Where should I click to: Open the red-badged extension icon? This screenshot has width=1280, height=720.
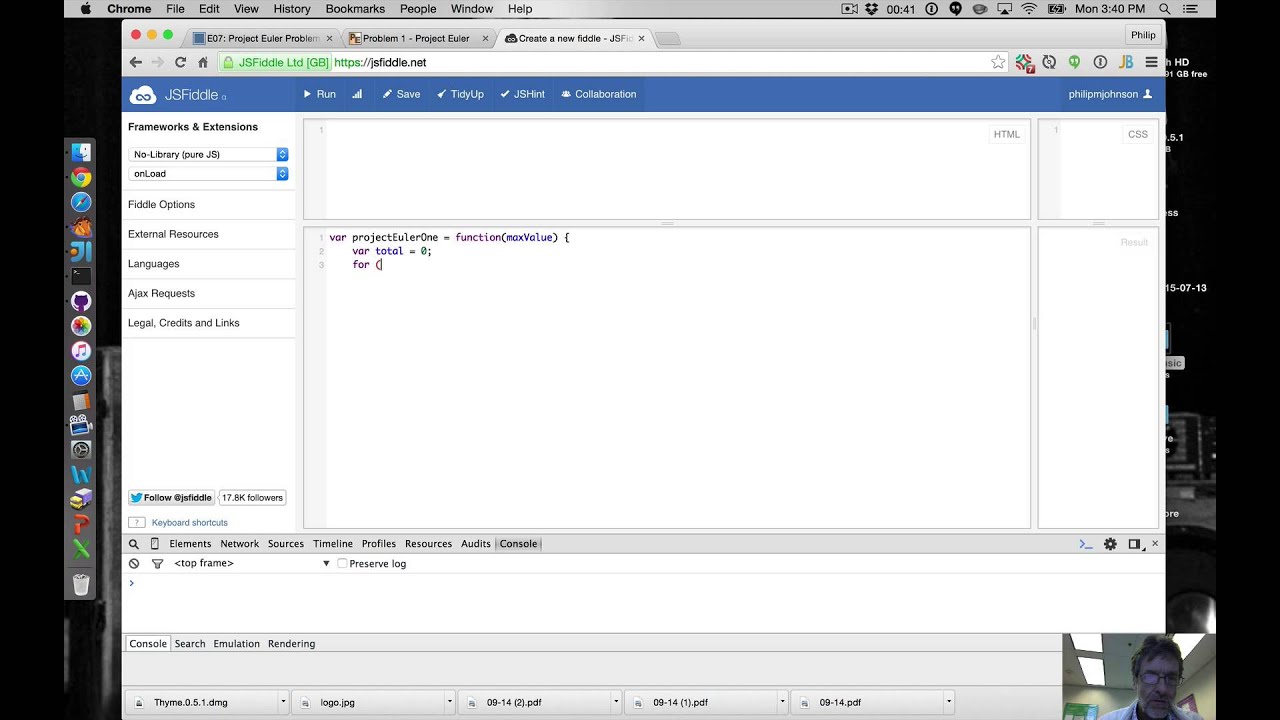coord(1024,62)
